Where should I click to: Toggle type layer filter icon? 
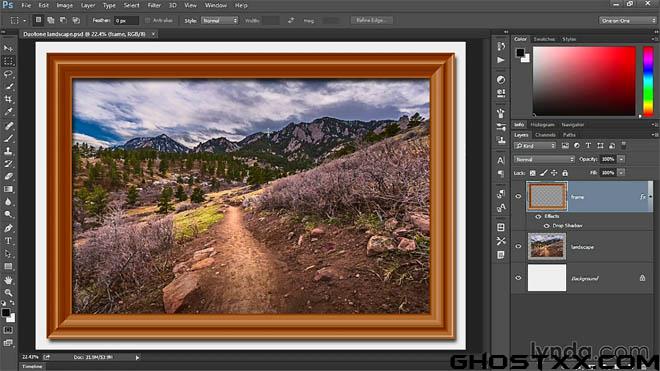coord(588,146)
